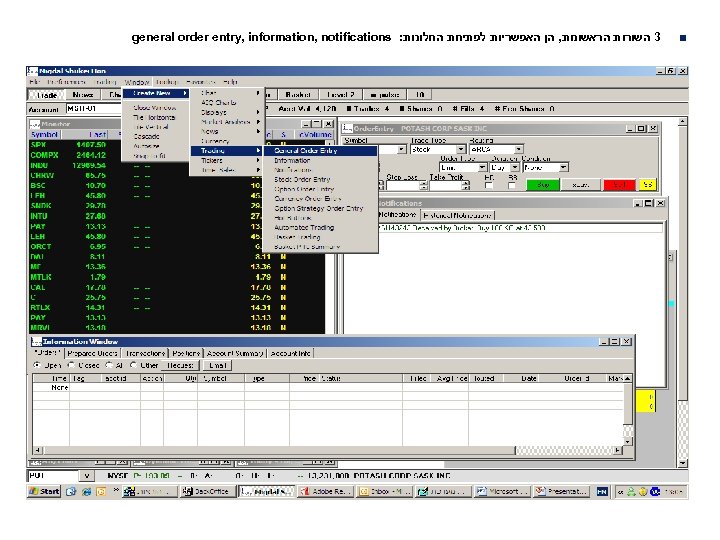This screenshot has width=720, height=540.
Task: Open Presentation app from the taskbar
Action: (x=562, y=491)
